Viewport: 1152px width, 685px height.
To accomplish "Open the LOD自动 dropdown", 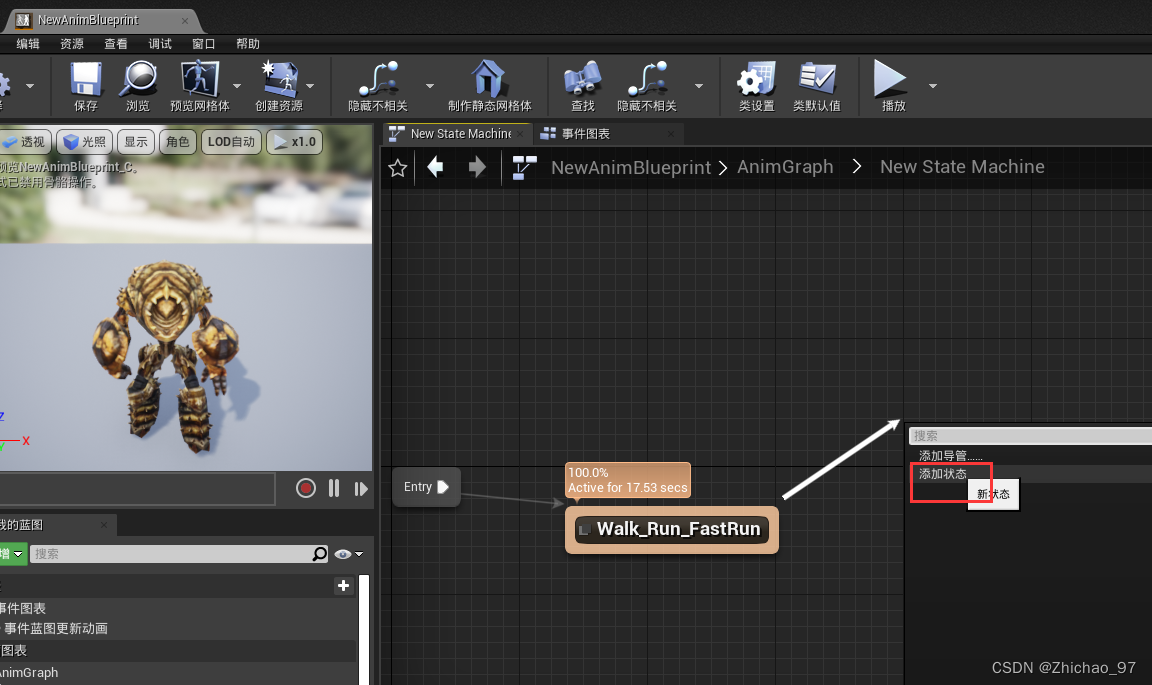I will click(x=231, y=141).
